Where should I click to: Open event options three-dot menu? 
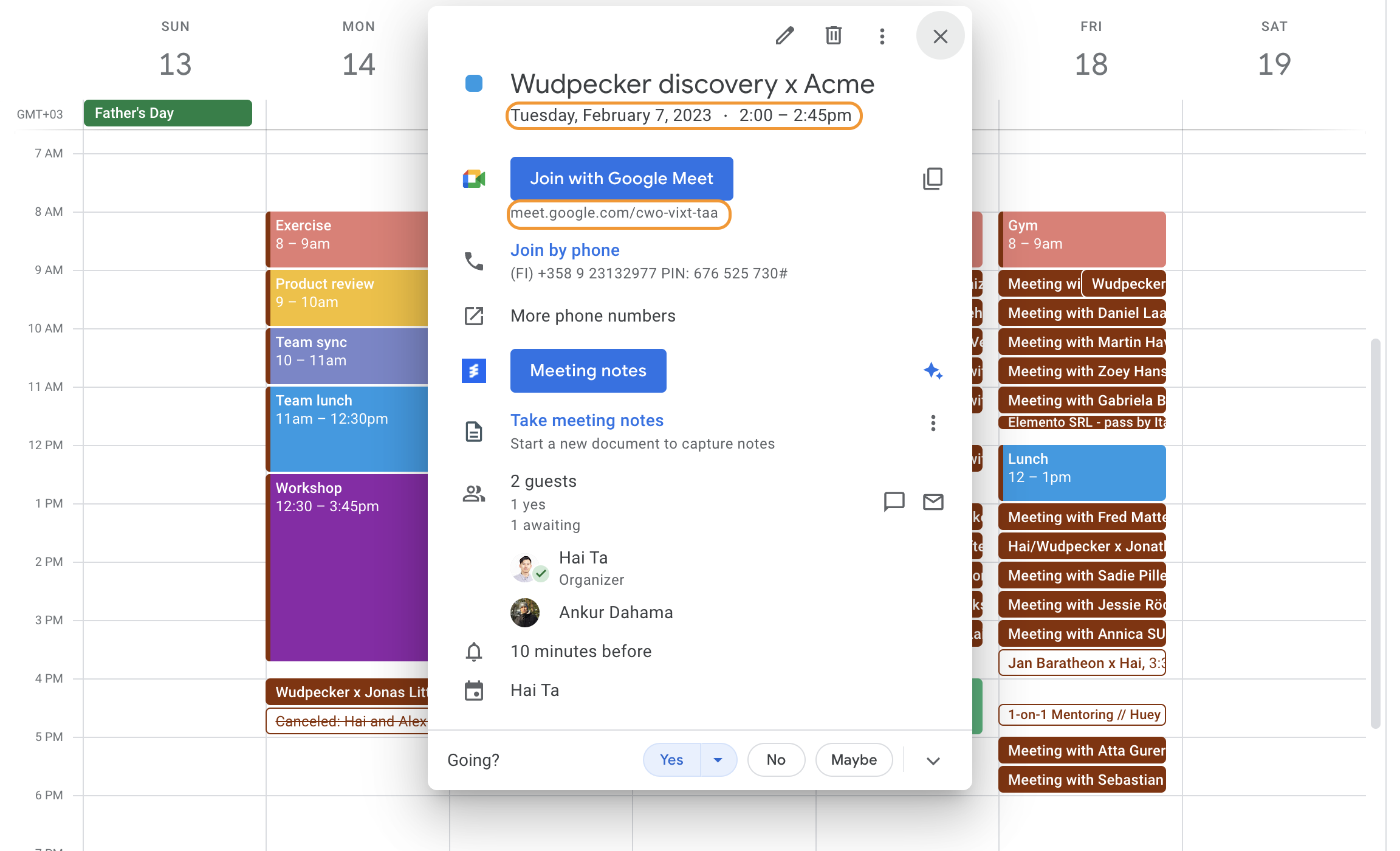tap(882, 36)
